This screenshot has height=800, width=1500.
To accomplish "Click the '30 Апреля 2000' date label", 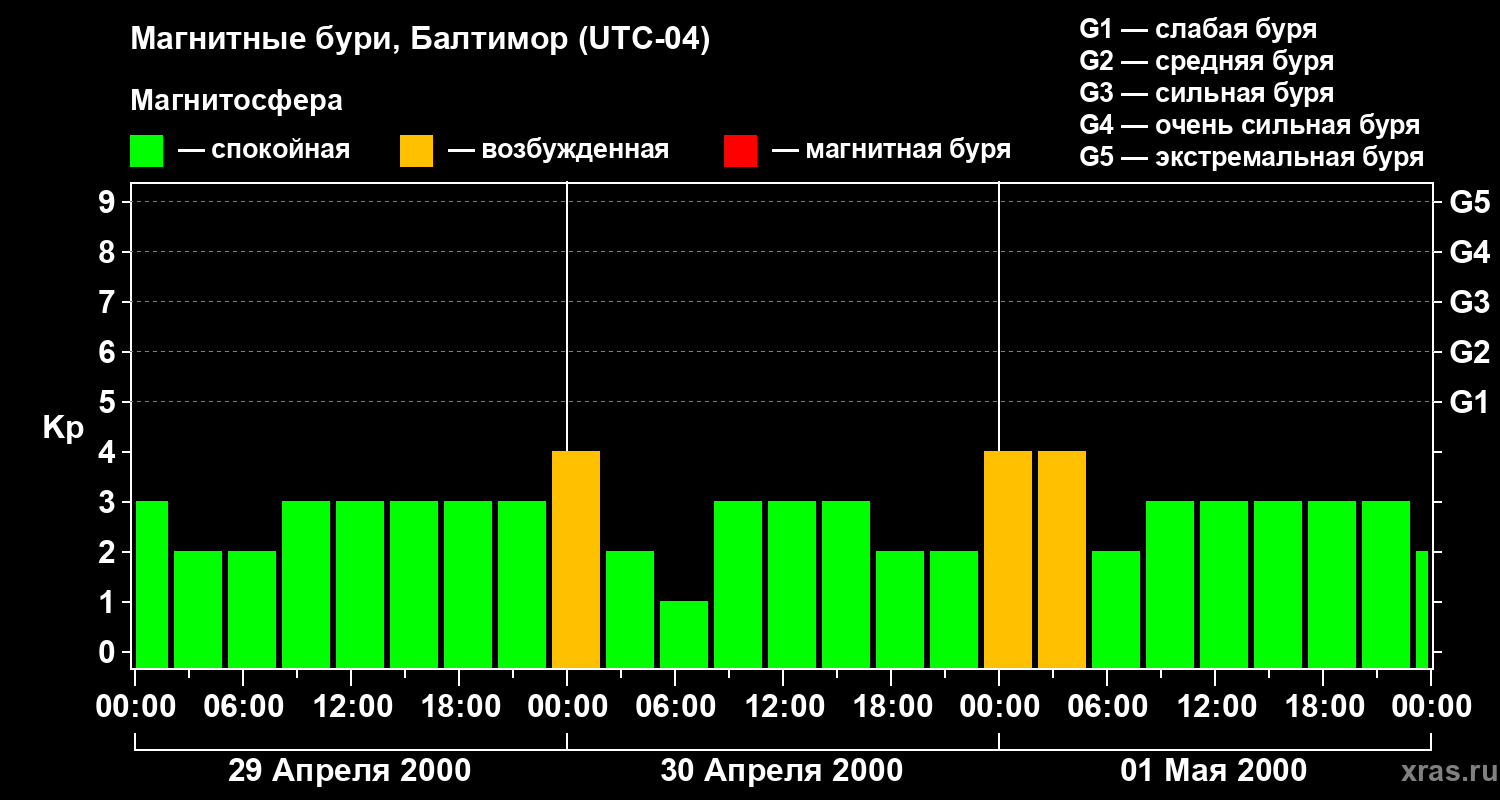I will [782, 771].
